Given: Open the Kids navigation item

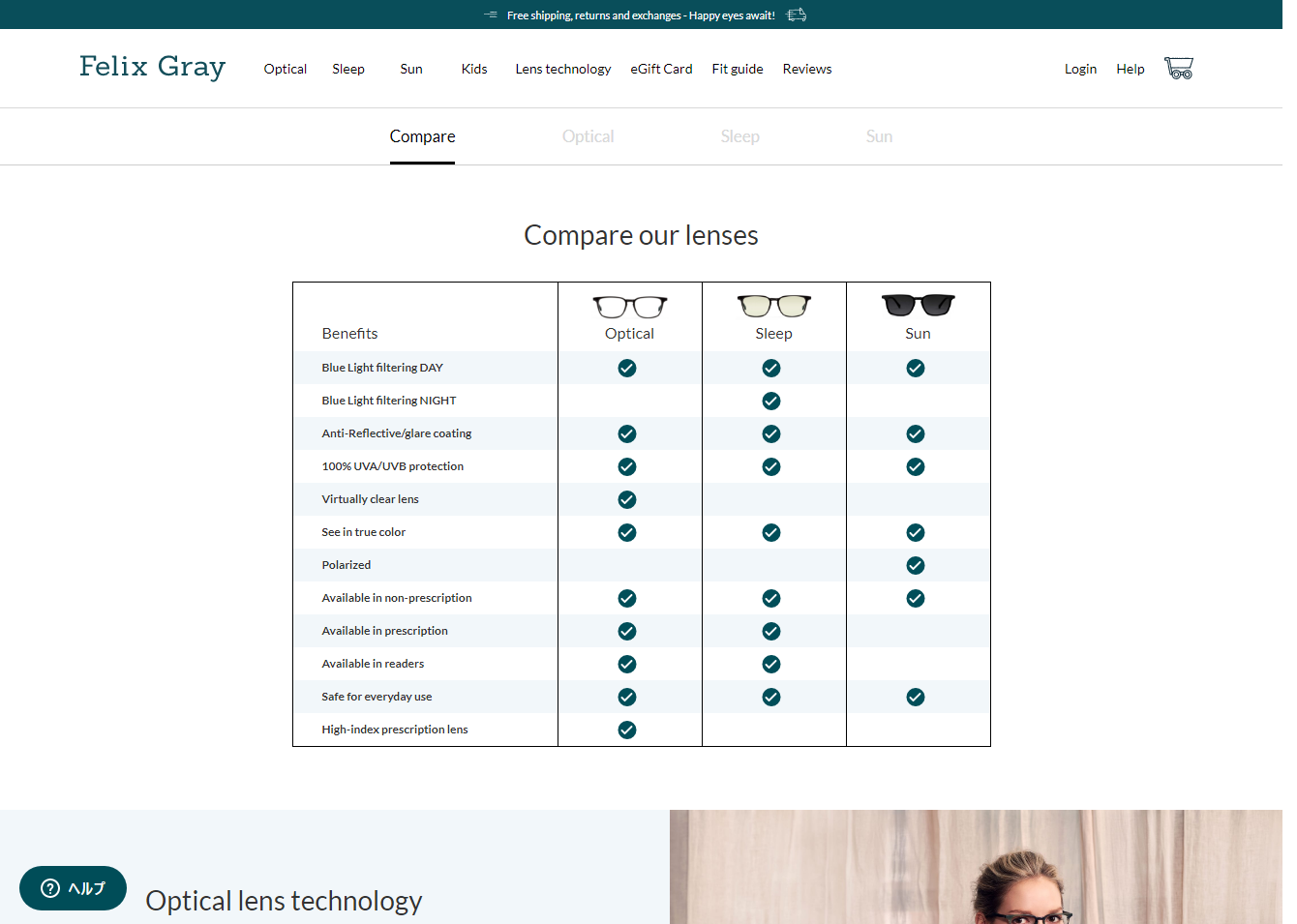Looking at the screenshot, I should [474, 69].
